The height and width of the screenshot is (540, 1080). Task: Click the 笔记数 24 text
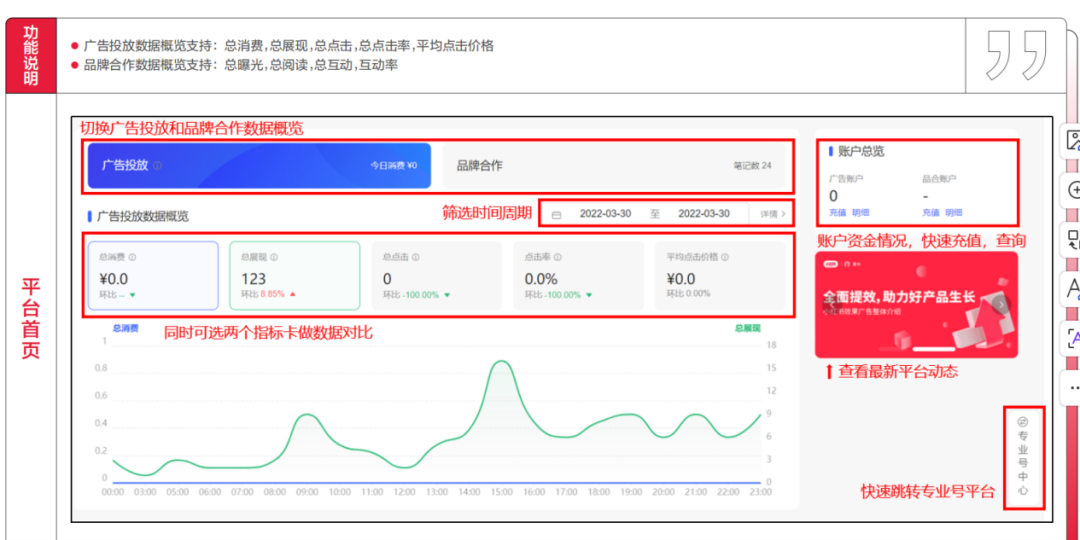753,166
